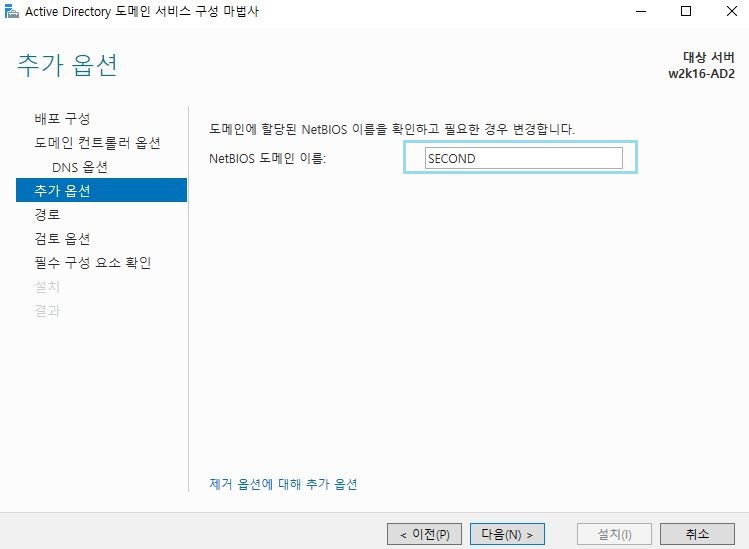Image resolution: width=749 pixels, height=549 pixels.
Task: Click the greyed-out 설치 step
Action: [x=47, y=287]
